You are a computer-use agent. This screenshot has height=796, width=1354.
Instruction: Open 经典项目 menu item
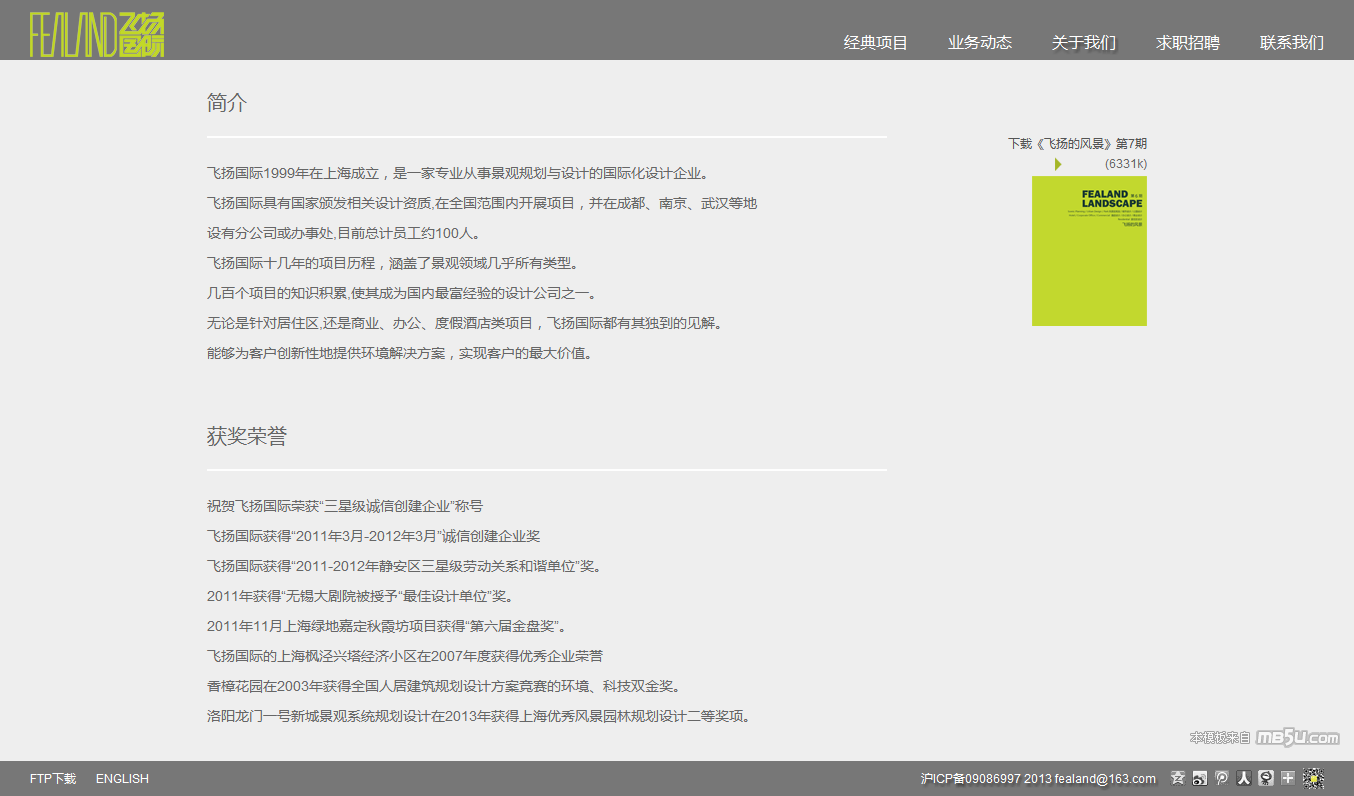(875, 43)
